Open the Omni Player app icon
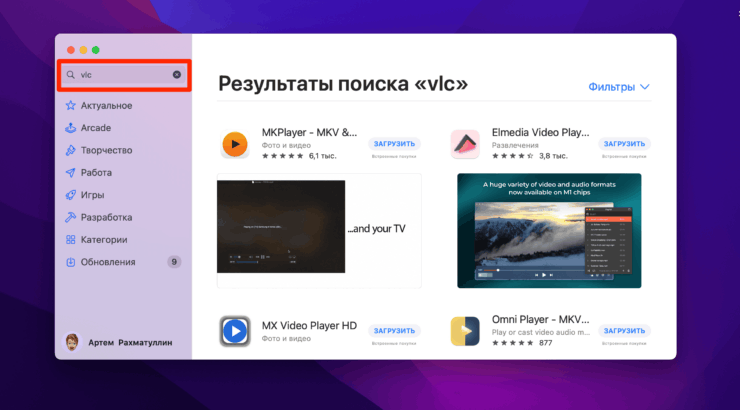This screenshot has width=740, height=410. coord(465,331)
